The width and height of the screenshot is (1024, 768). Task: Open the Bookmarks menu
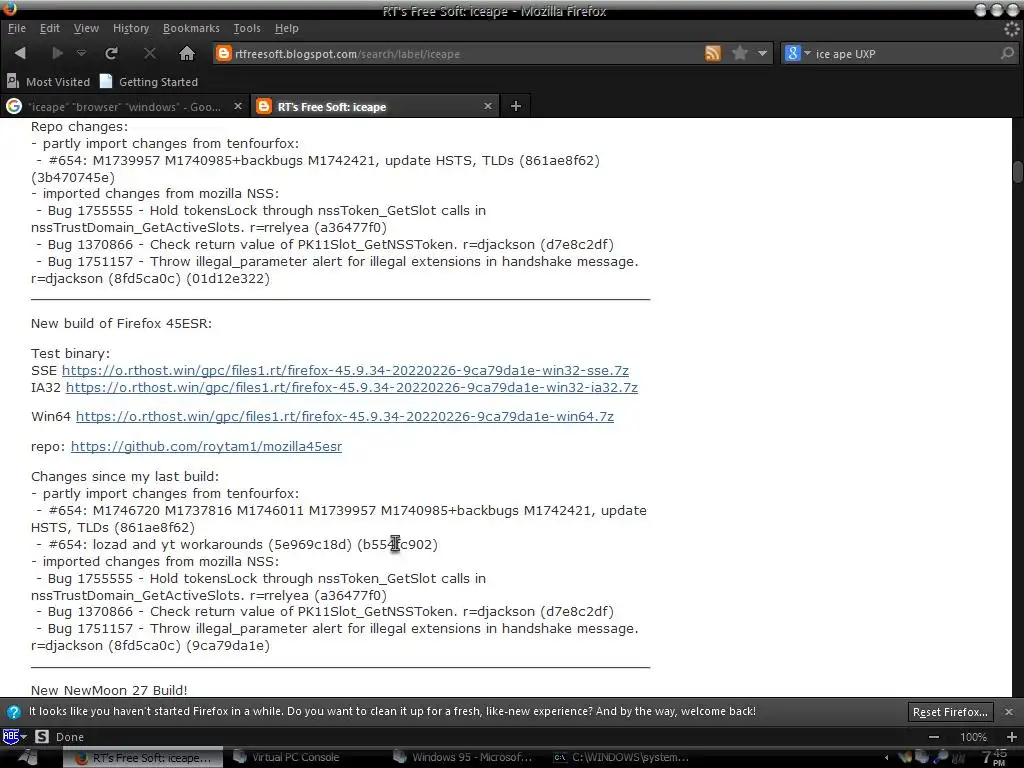pos(191,28)
